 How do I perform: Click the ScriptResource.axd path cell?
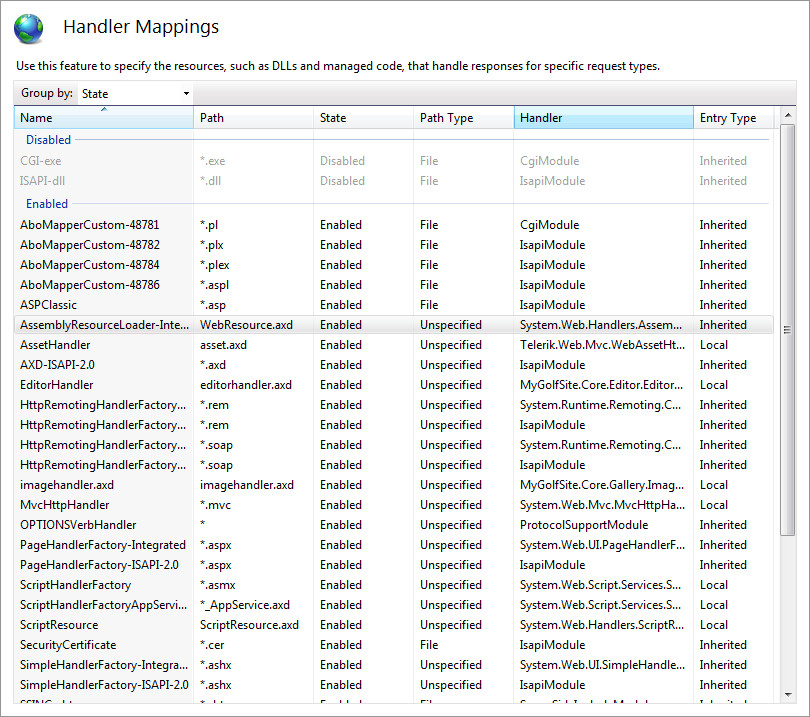click(250, 625)
